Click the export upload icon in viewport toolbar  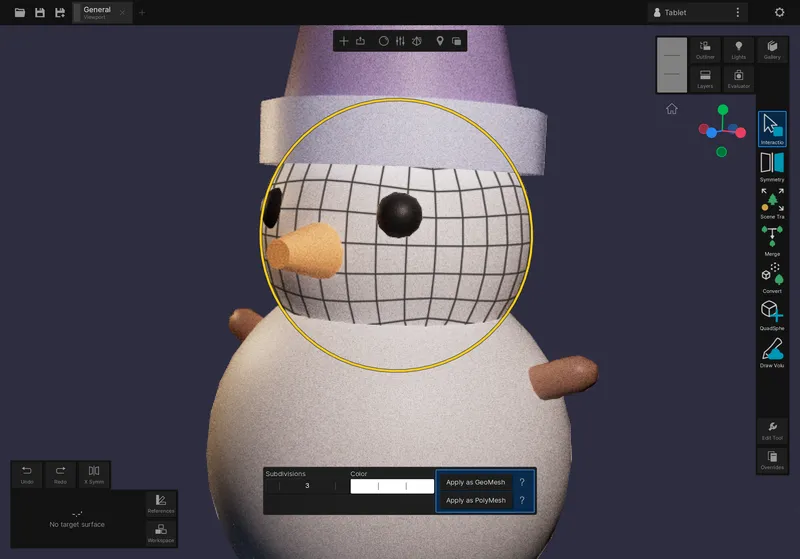tap(361, 41)
